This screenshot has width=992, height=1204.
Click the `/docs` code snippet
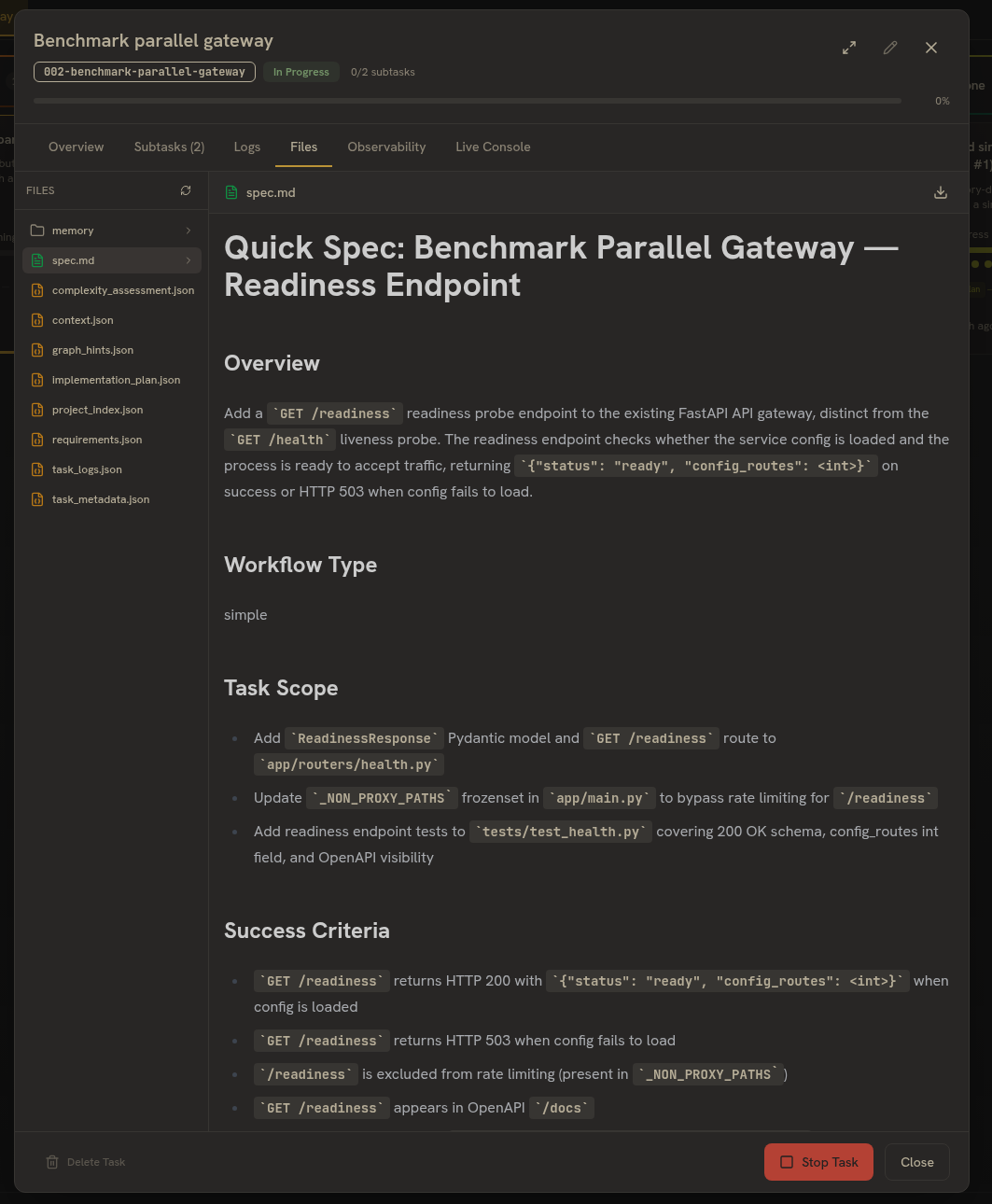point(562,1108)
